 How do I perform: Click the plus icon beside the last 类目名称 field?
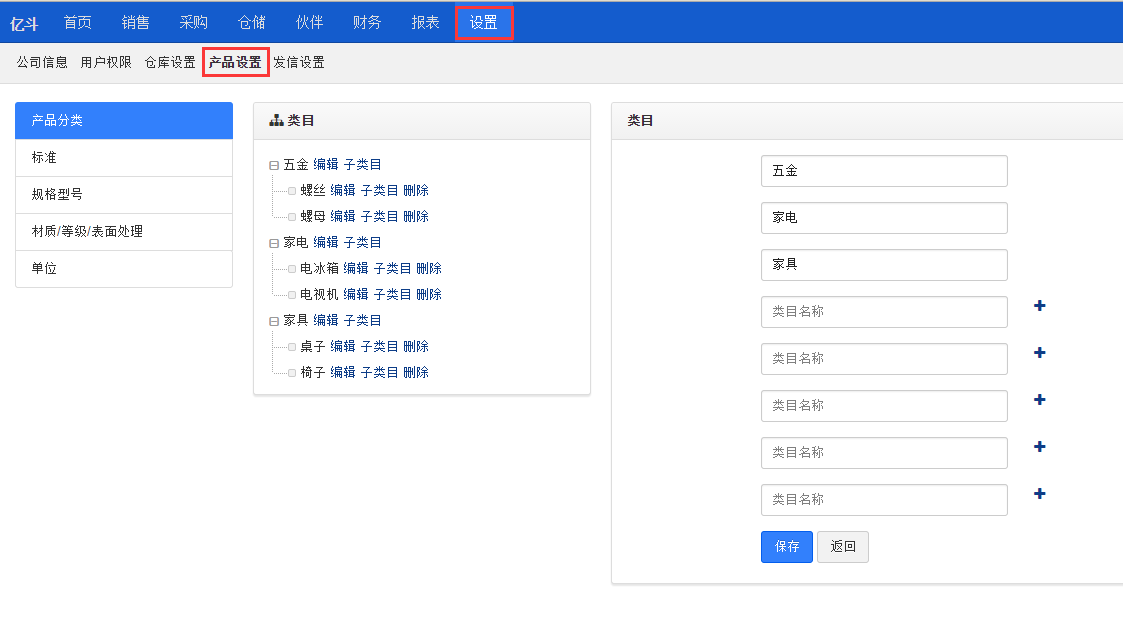[x=1039, y=494]
